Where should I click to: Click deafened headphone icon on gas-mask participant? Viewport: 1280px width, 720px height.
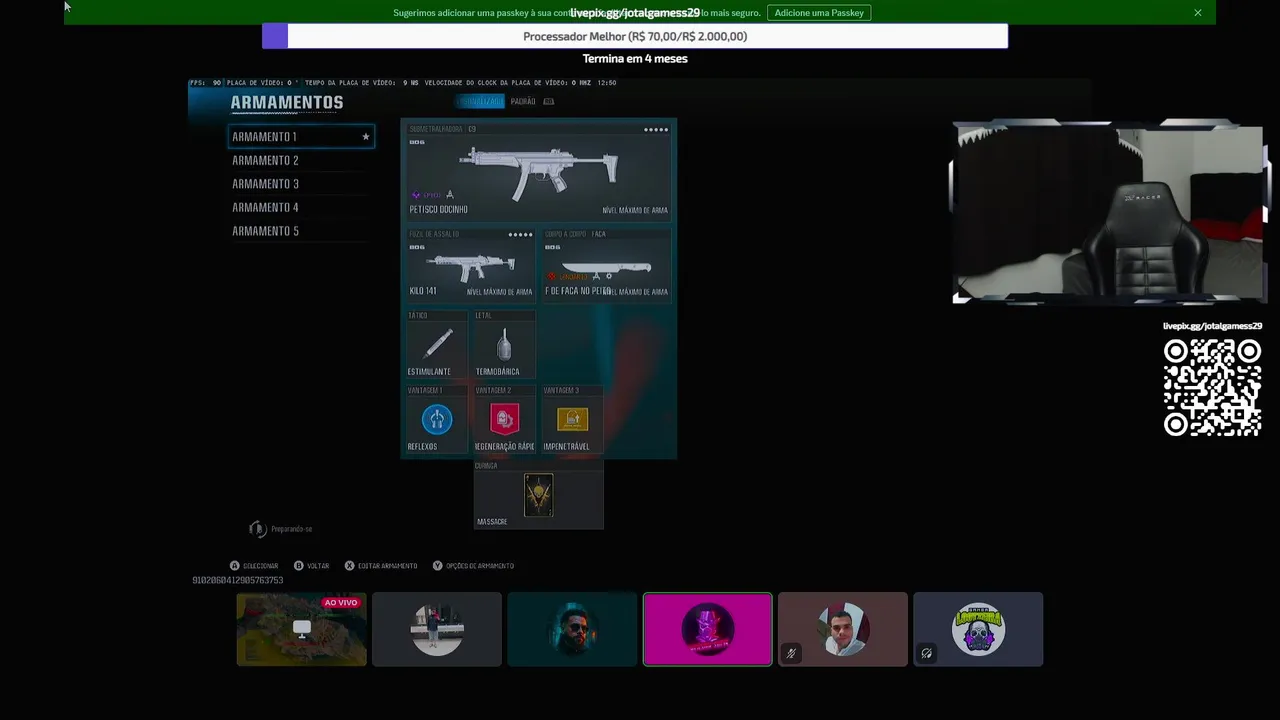[x=926, y=654]
